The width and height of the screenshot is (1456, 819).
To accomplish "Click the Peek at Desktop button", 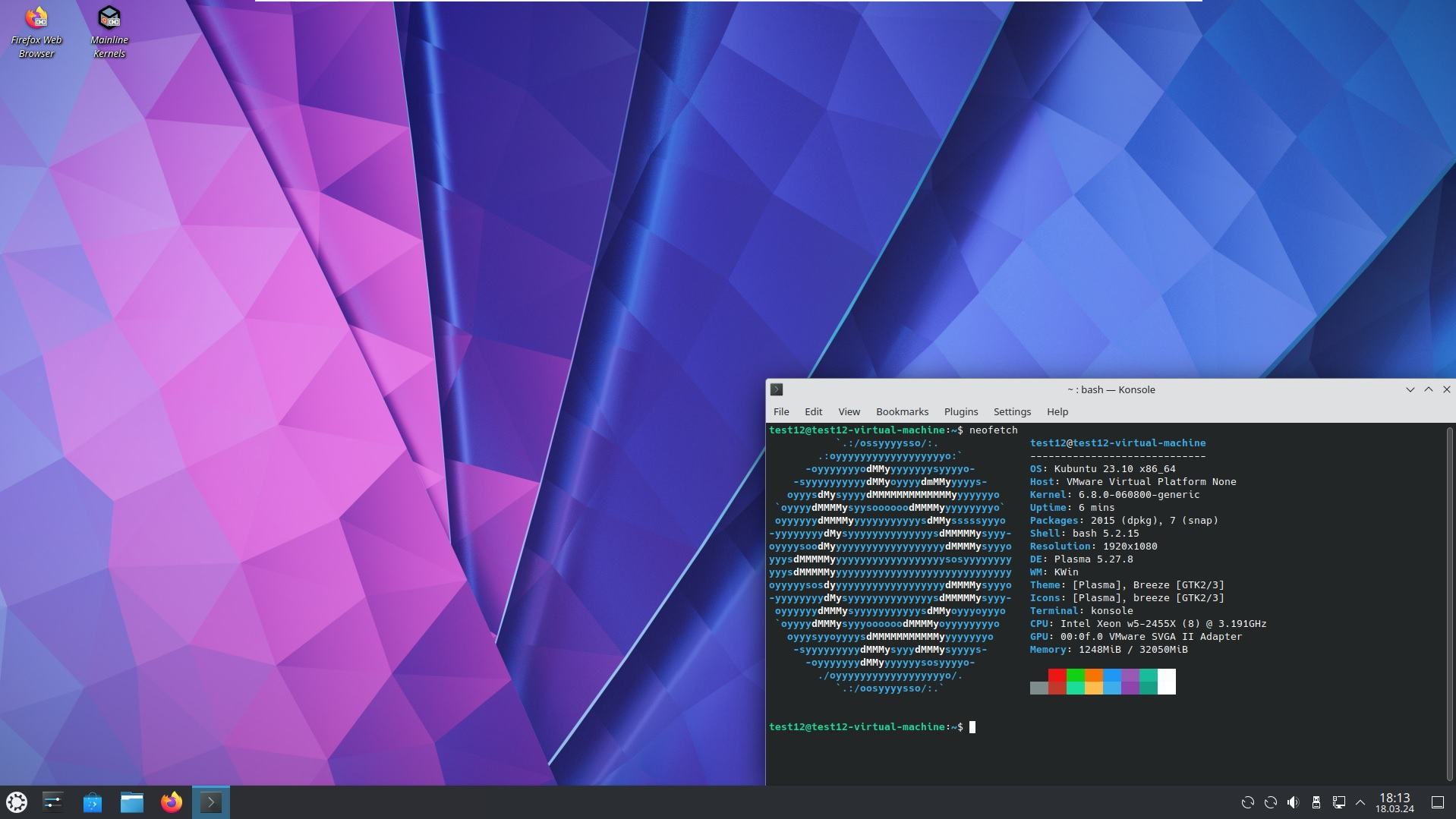I will coord(1438,802).
